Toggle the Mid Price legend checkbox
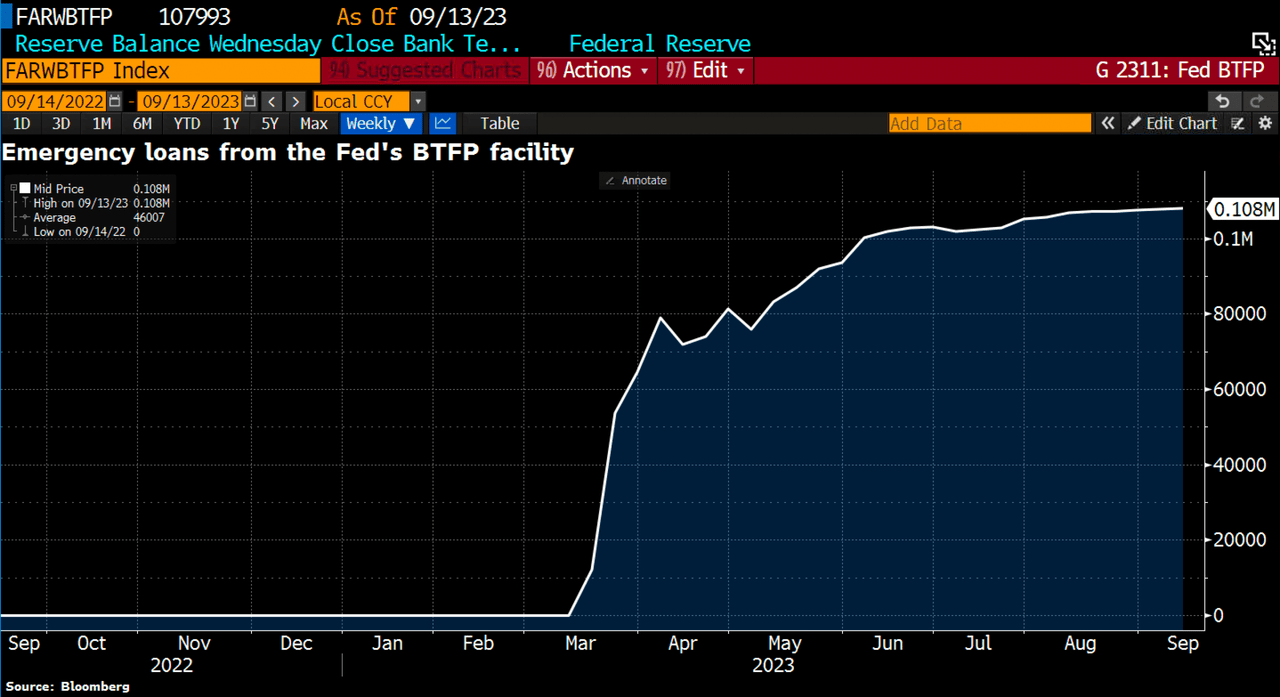Screen dimensions: 1280x697 pos(25,188)
